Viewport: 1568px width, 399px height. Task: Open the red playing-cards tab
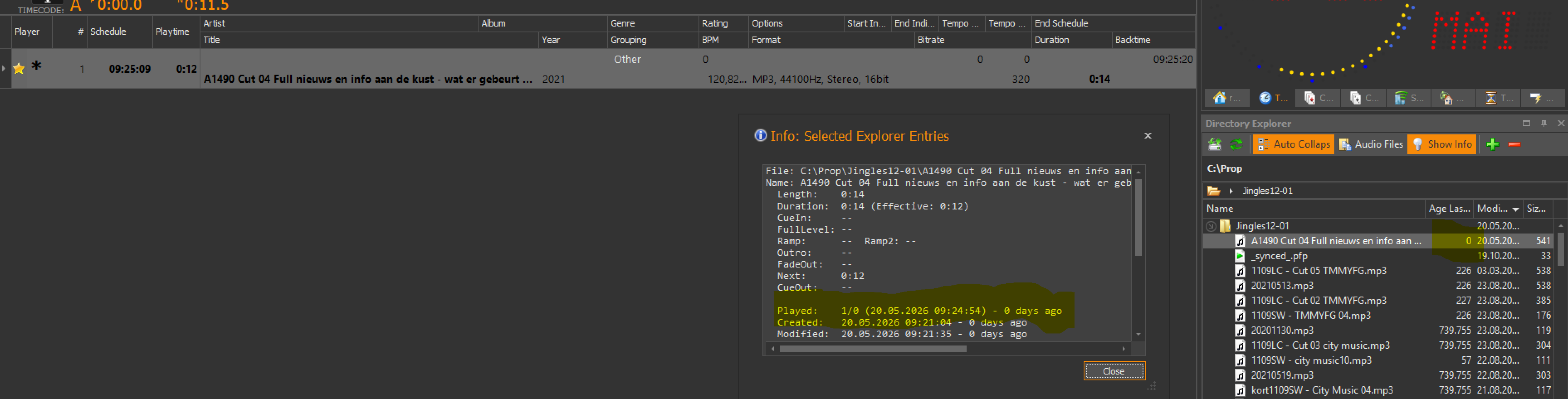click(1318, 98)
